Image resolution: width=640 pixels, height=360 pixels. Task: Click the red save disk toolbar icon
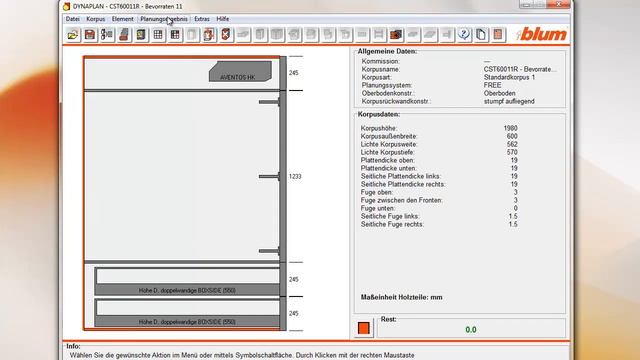tap(90, 35)
